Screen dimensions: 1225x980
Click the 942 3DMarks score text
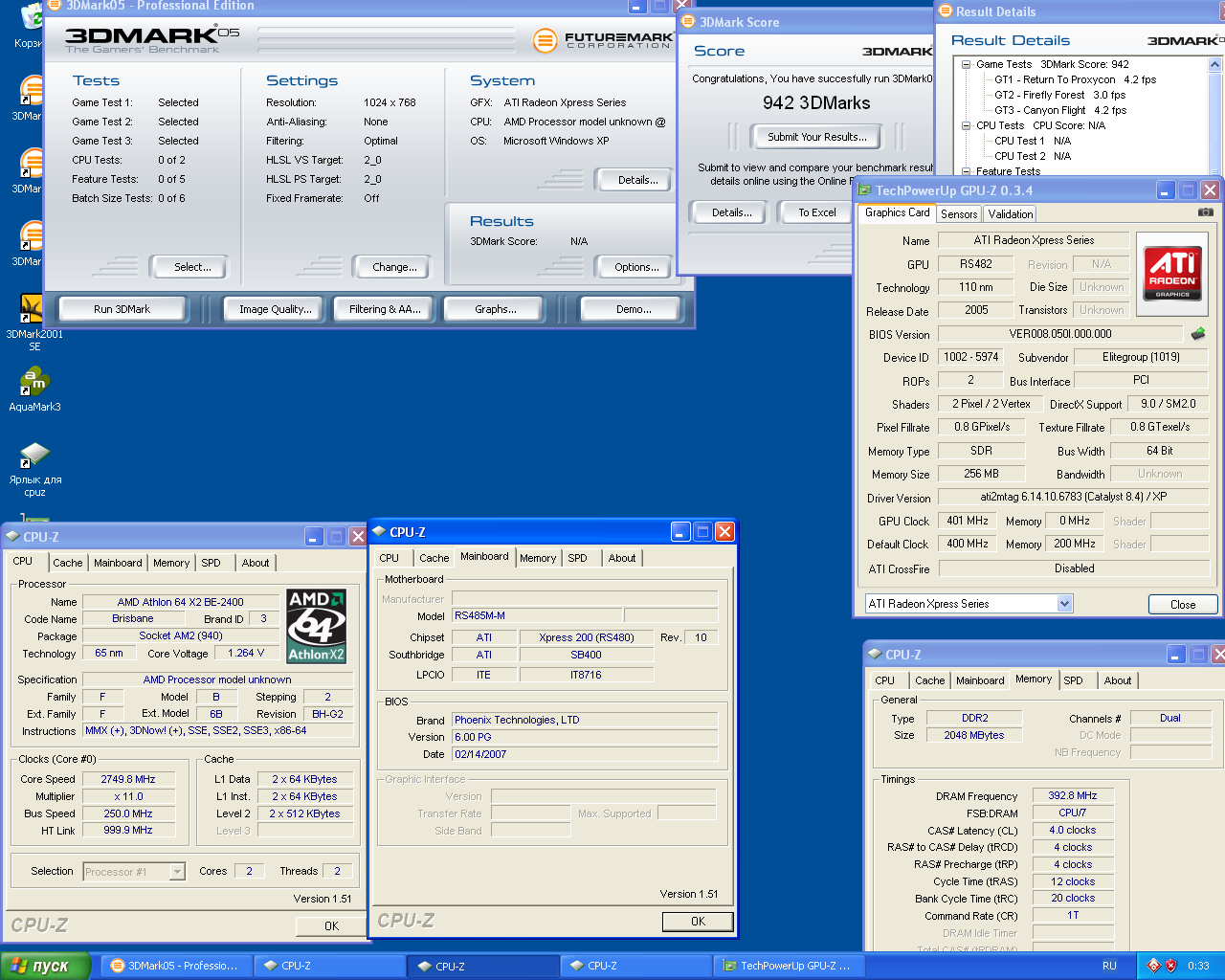816,102
